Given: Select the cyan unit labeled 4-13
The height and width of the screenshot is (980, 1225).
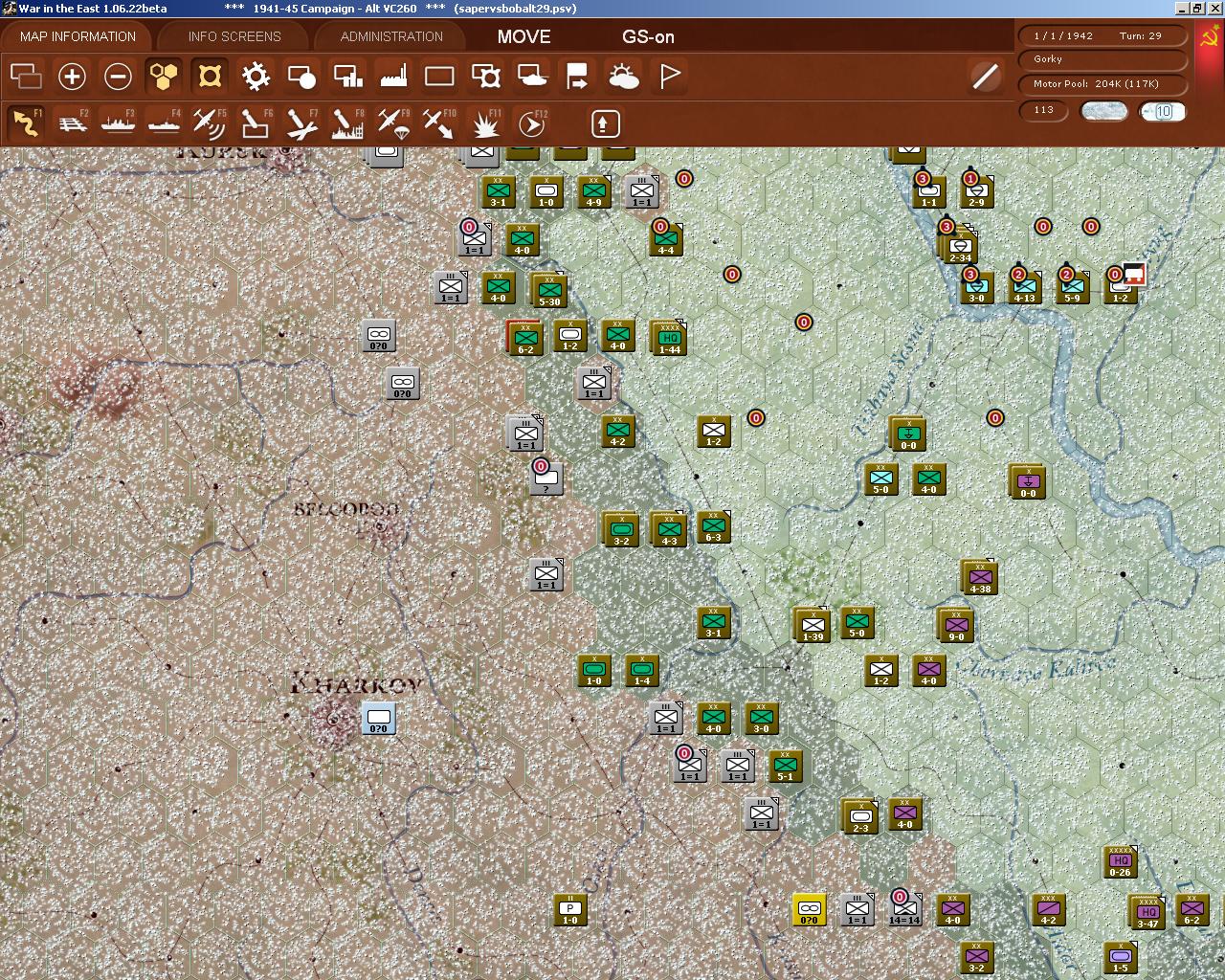Looking at the screenshot, I should [1024, 285].
